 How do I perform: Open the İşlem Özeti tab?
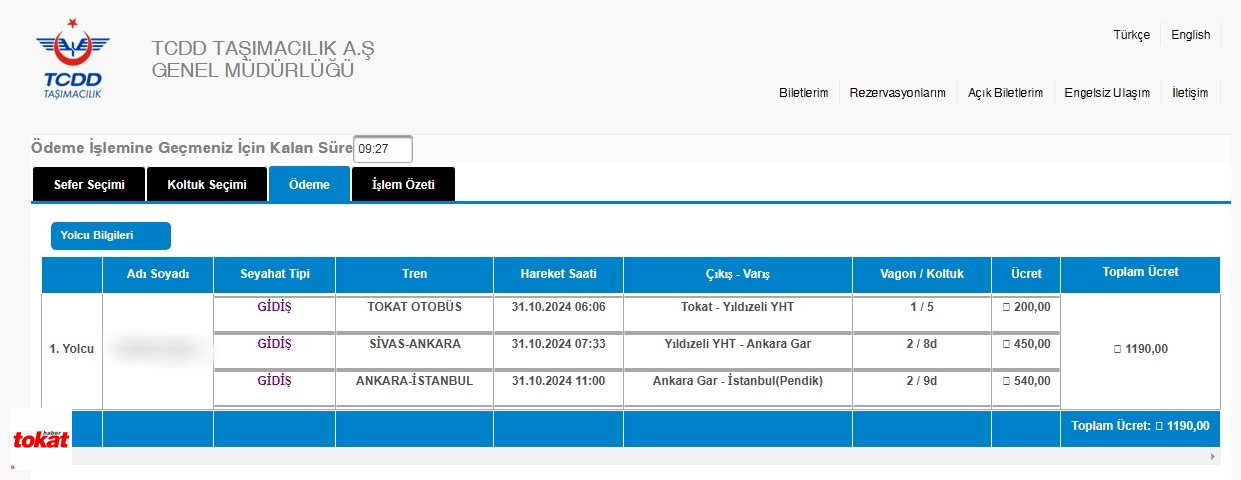tap(403, 184)
